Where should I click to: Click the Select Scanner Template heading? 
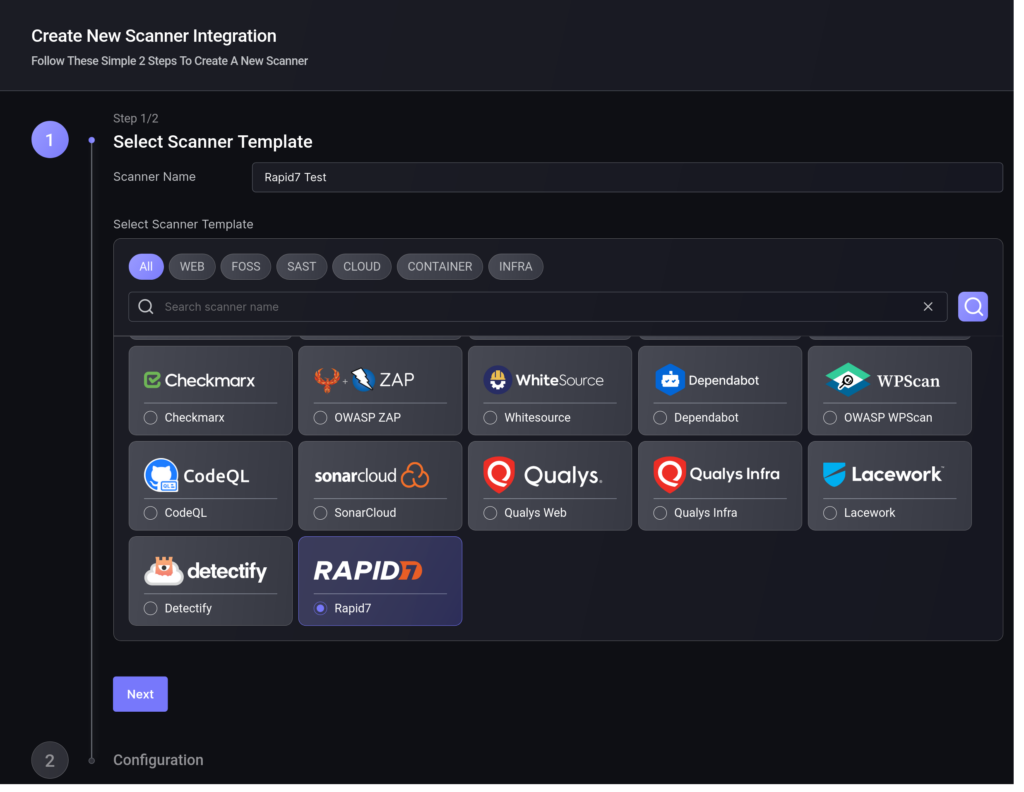pyautogui.click(x=213, y=142)
